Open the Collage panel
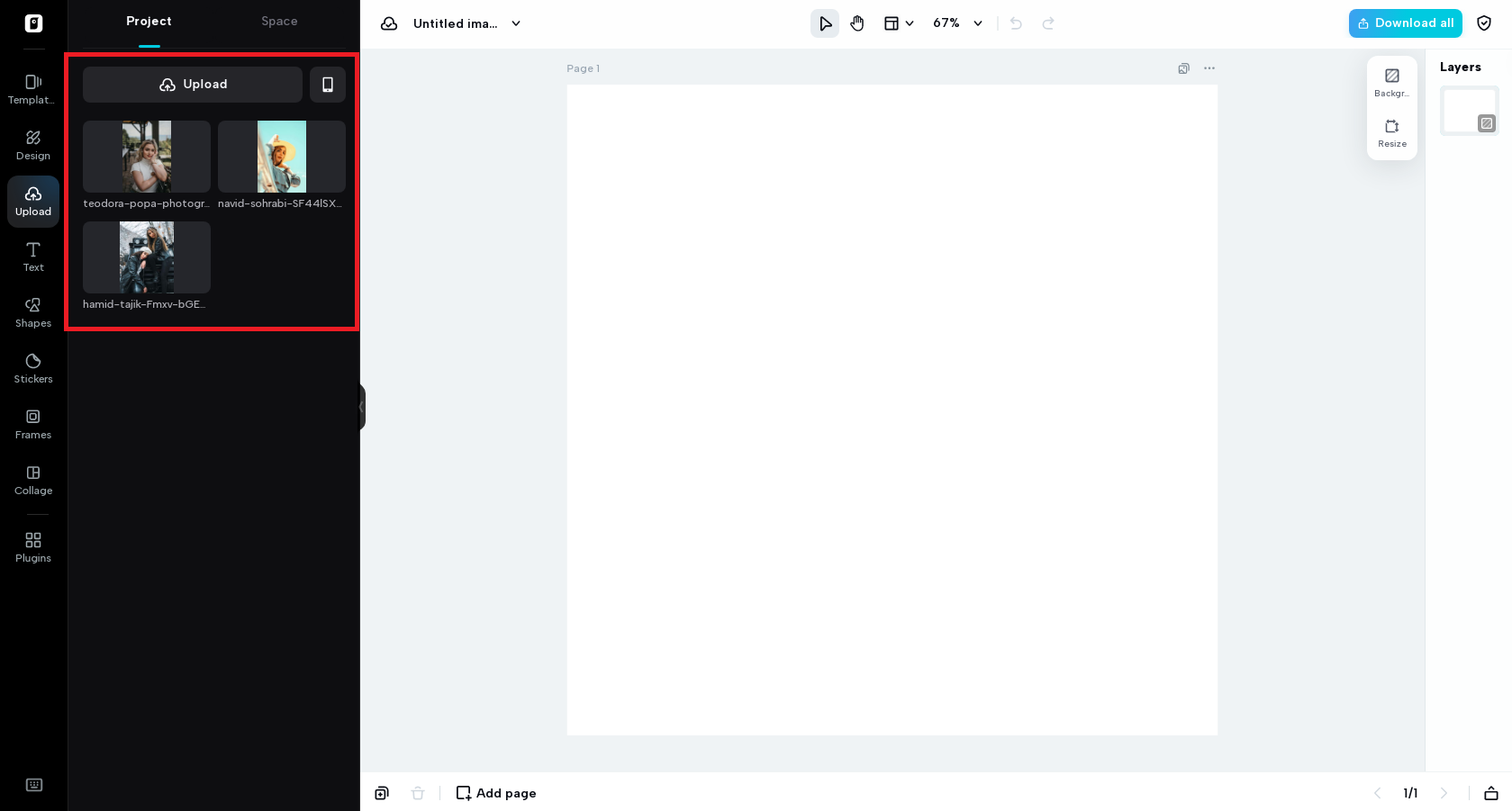 pos(33,480)
